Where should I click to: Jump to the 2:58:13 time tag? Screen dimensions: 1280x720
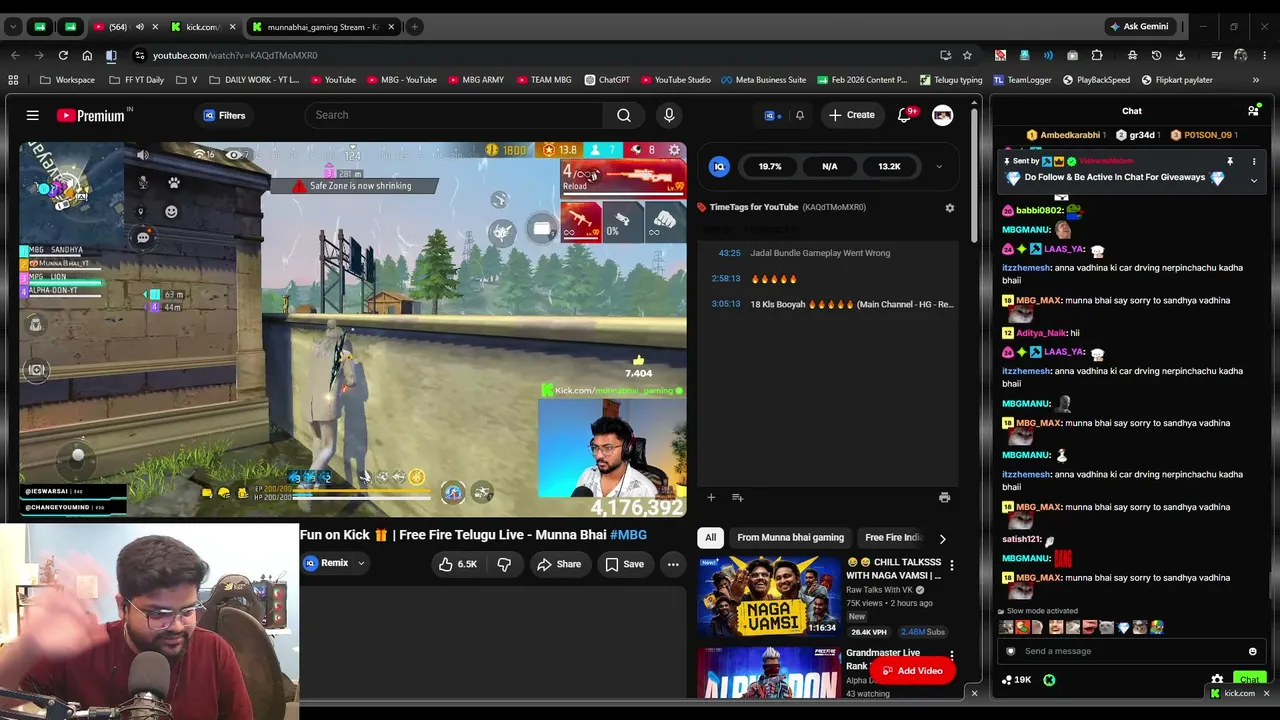point(726,279)
